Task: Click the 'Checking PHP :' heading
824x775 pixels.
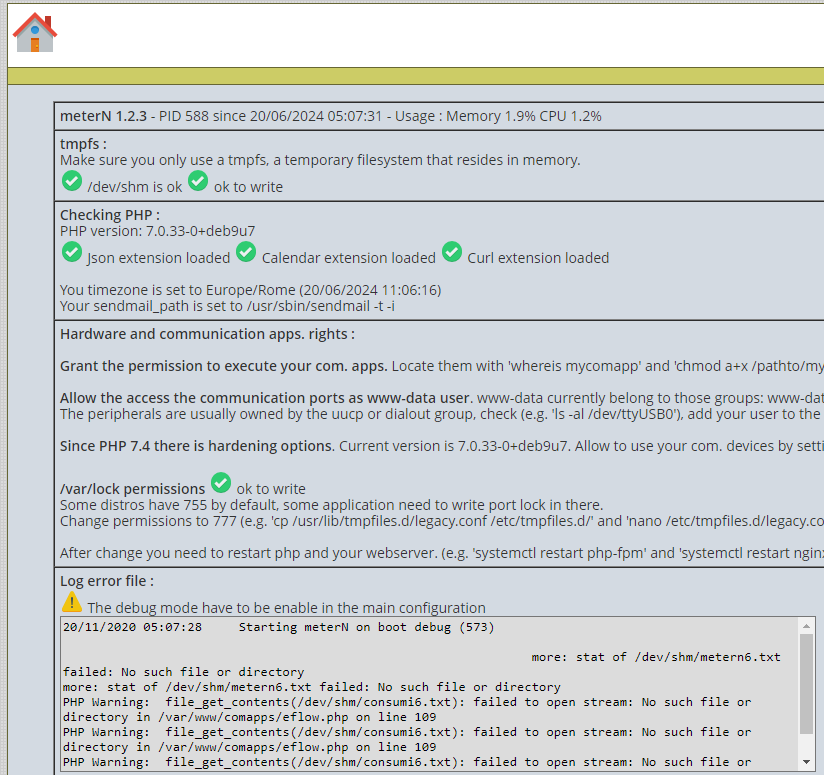Action: click(x=110, y=215)
